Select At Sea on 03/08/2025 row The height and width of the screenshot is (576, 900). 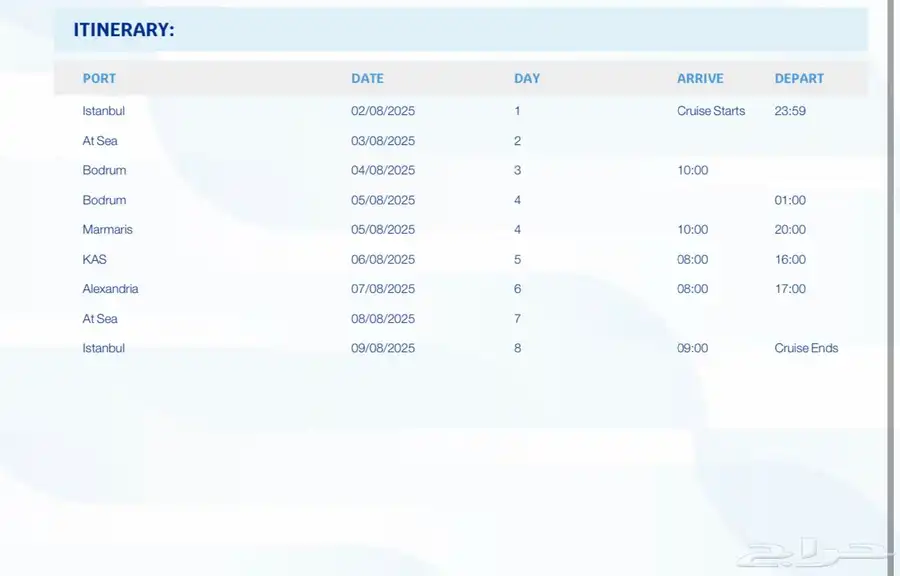pos(100,141)
